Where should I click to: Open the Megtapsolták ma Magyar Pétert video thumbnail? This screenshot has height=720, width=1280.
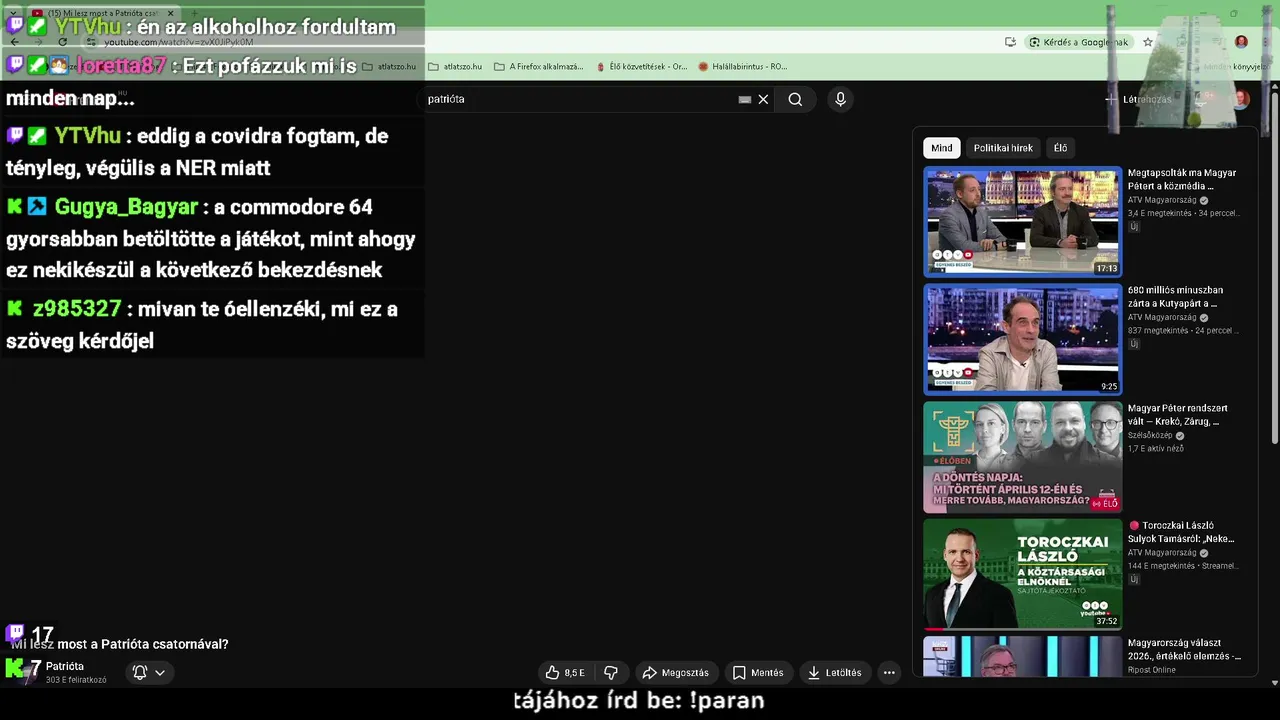click(x=1022, y=222)
